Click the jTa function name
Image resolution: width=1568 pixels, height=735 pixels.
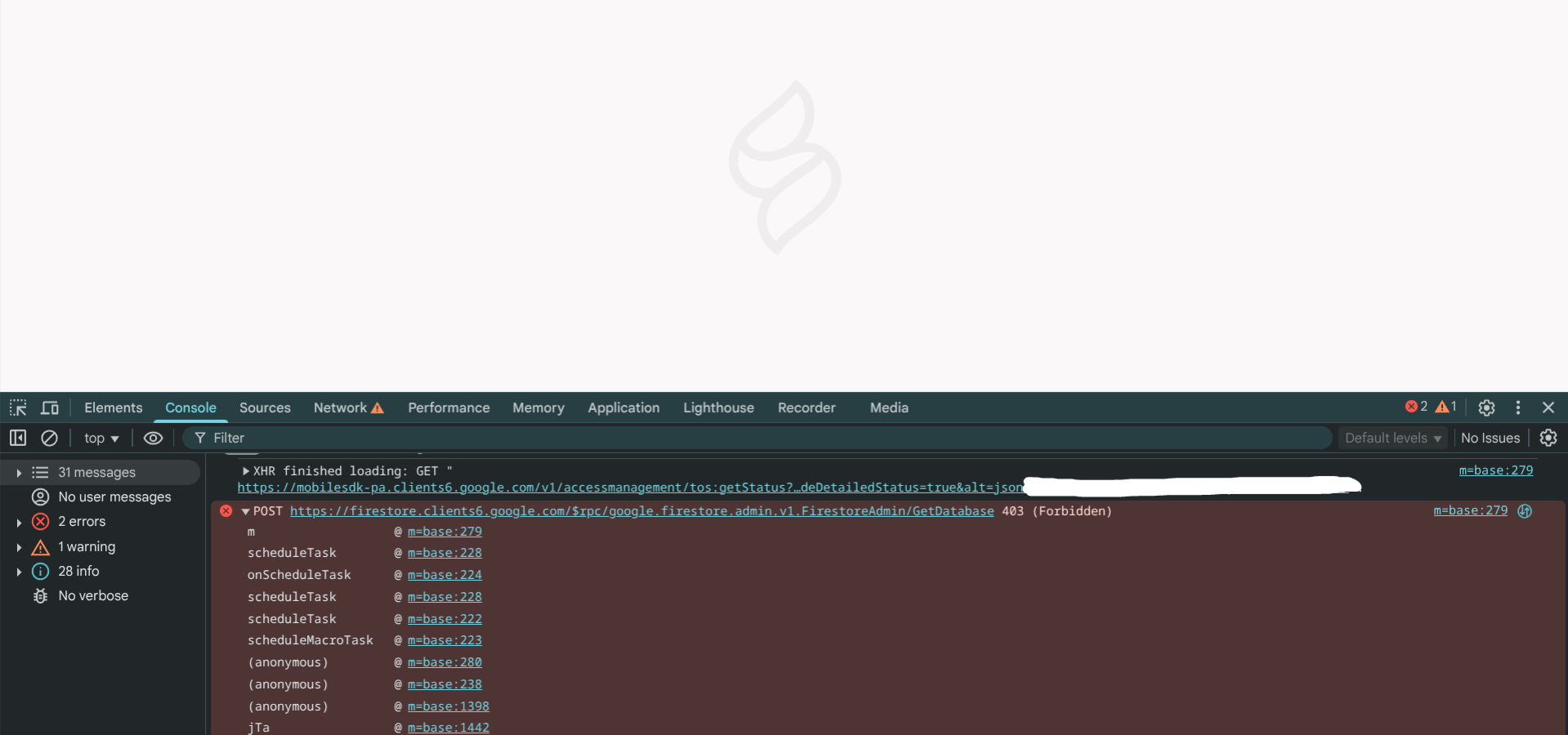click(258, 728)
